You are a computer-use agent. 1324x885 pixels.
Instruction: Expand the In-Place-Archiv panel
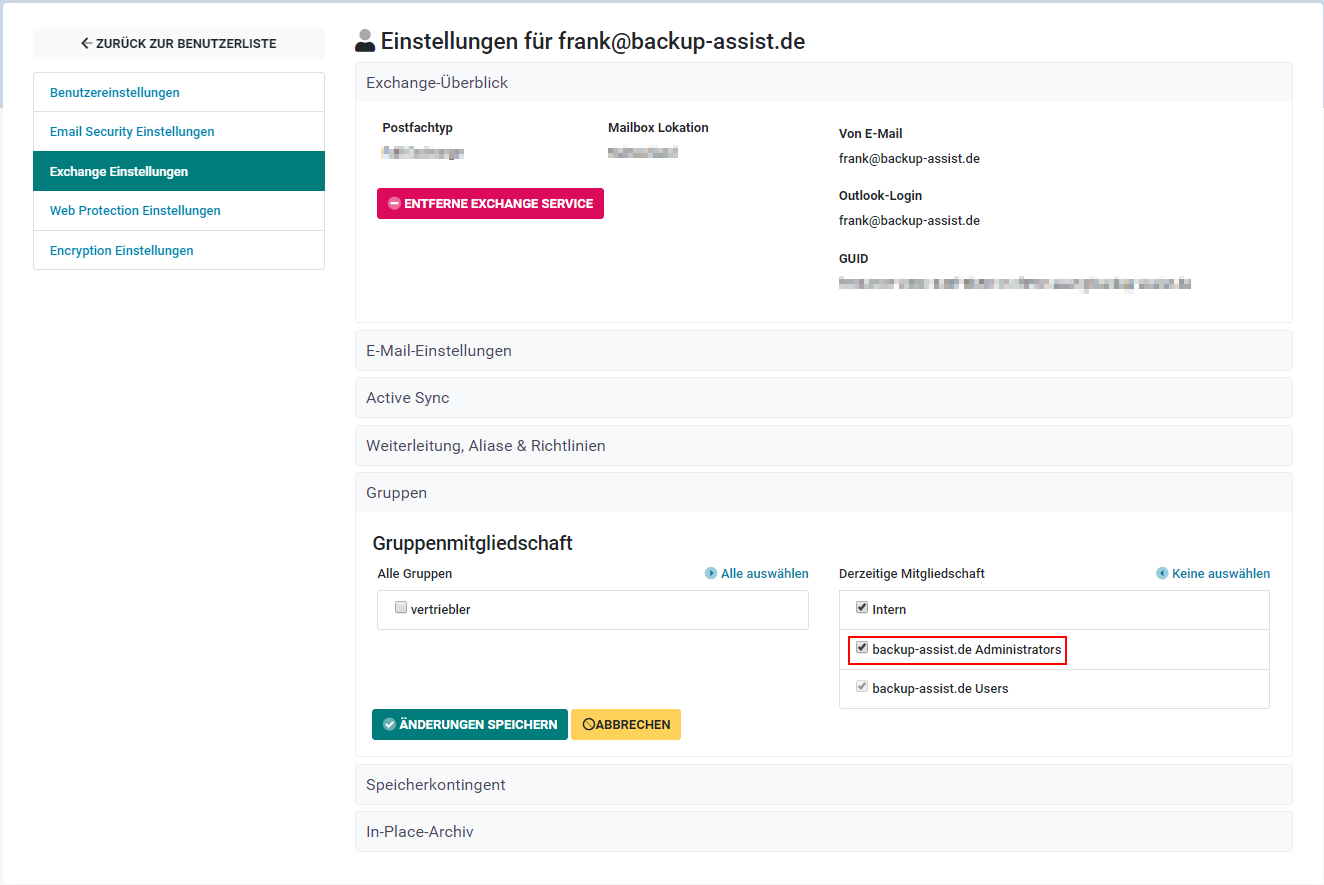tap(420, 832)
